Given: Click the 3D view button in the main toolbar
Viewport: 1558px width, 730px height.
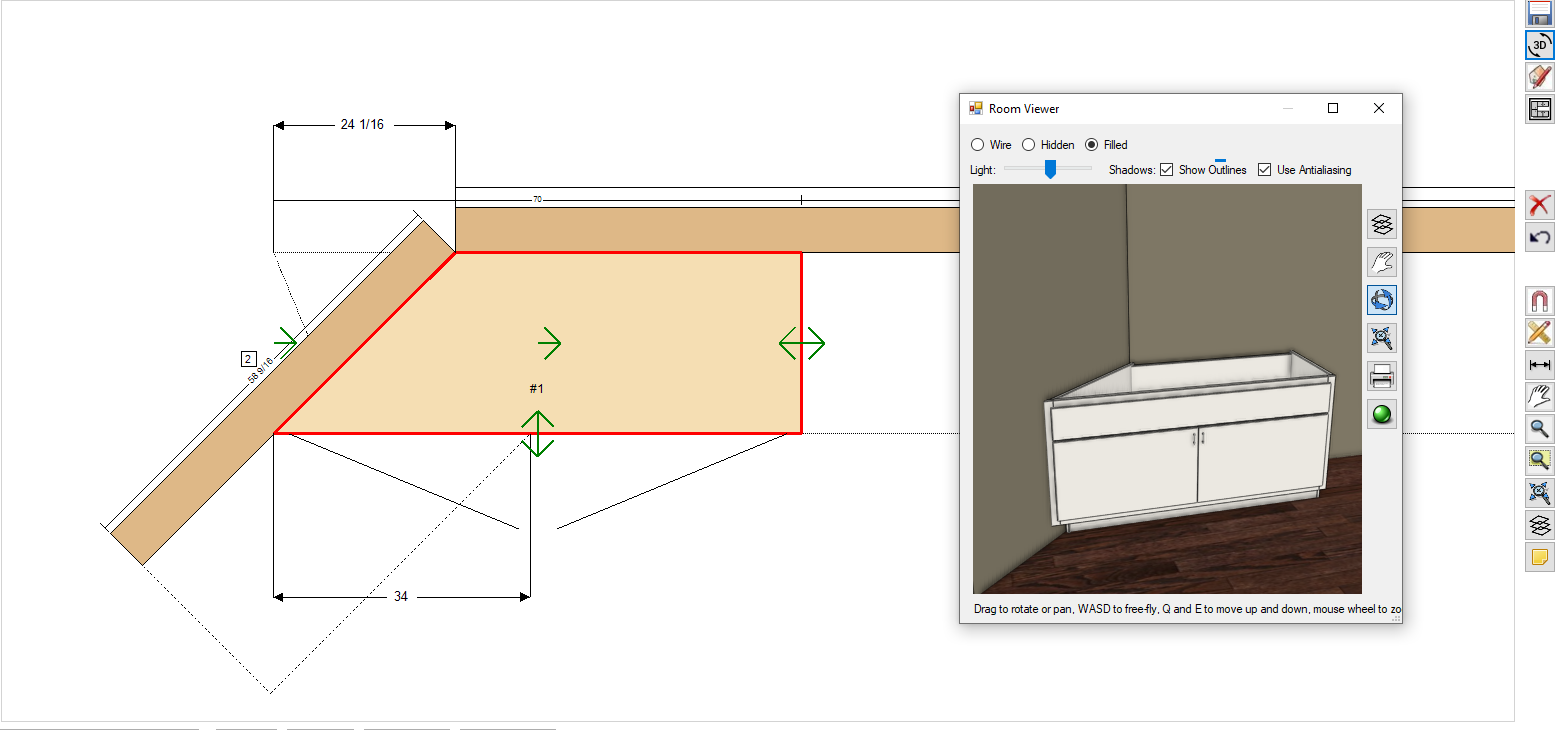Looking at the screenshot, I should [x=1540, y=45].
